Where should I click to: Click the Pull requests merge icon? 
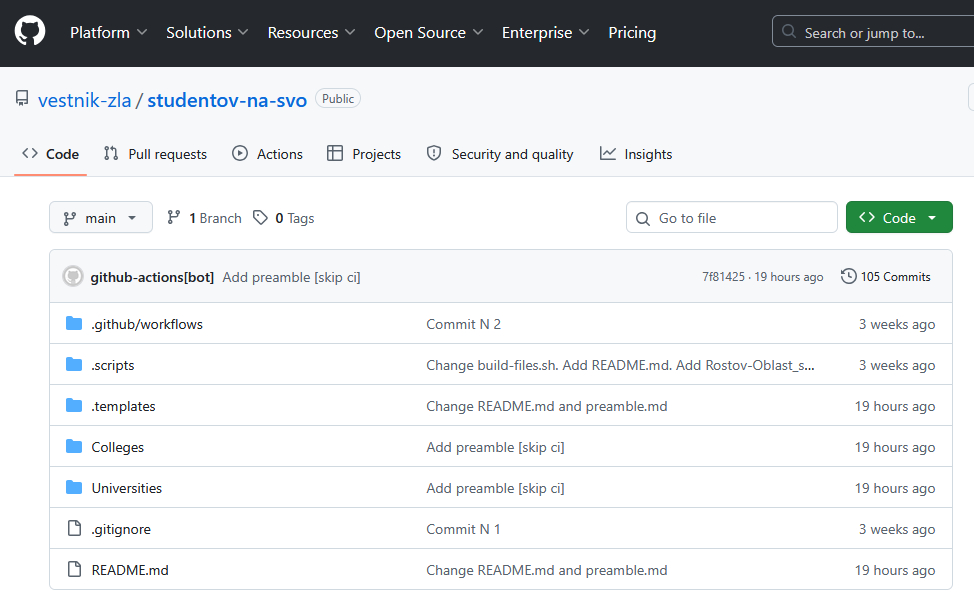coord(111,153)
